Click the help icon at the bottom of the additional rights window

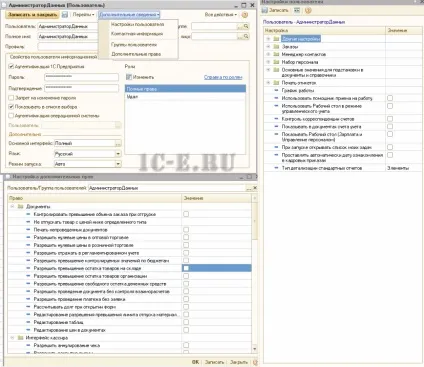255,362
